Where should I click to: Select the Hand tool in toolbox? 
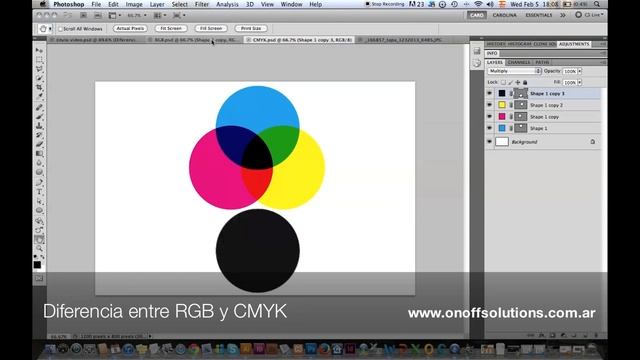pos(39,240)
